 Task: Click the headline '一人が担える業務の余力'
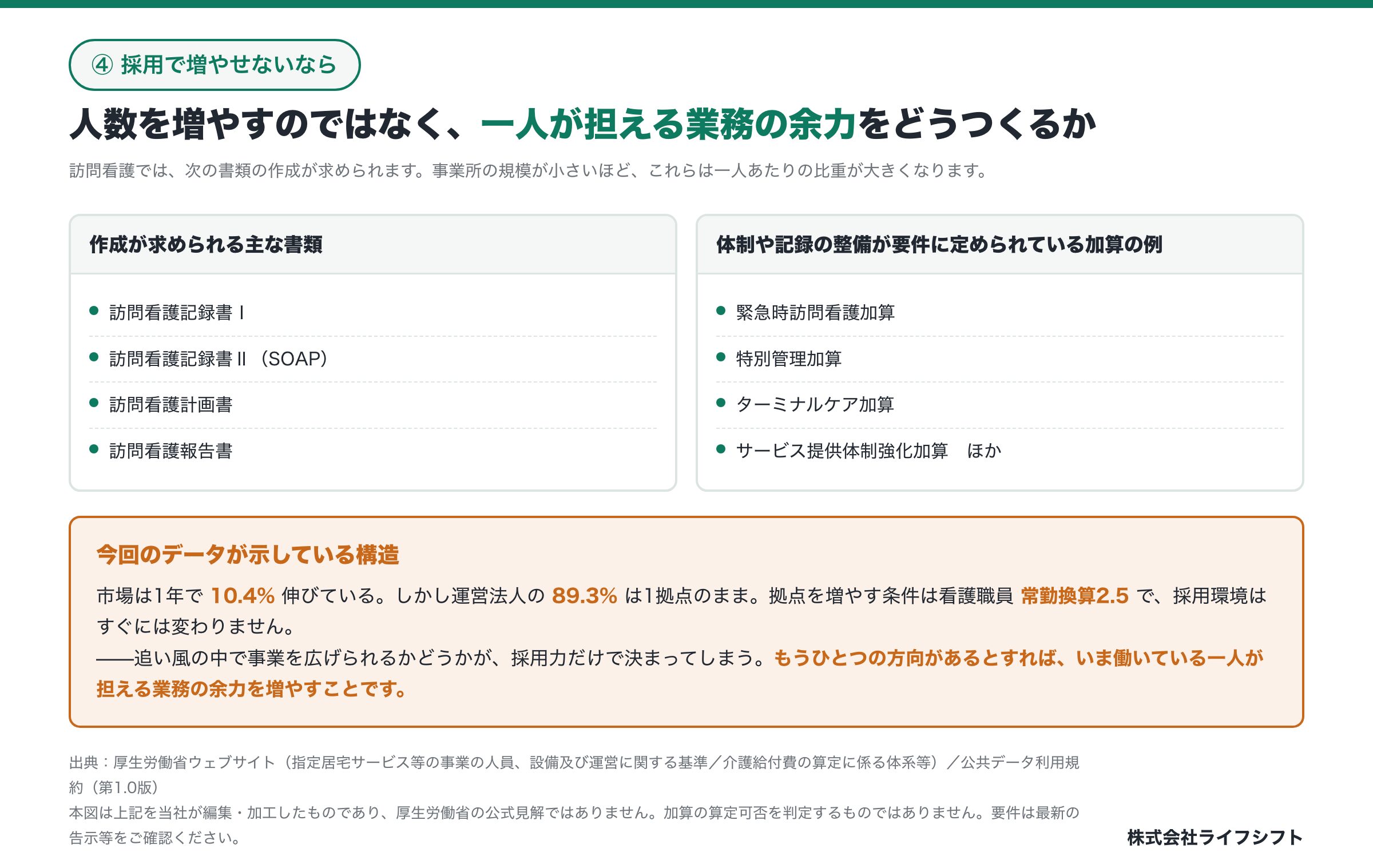668,124
